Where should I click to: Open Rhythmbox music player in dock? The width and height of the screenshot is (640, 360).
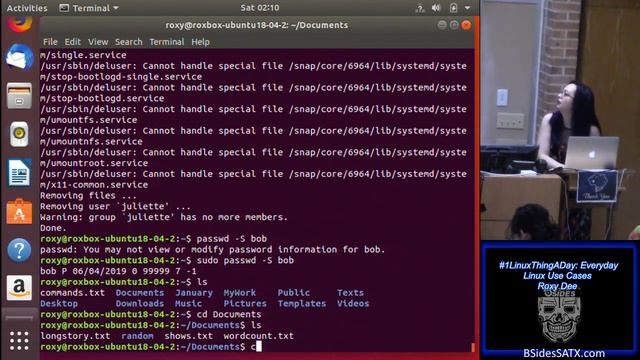19,134
